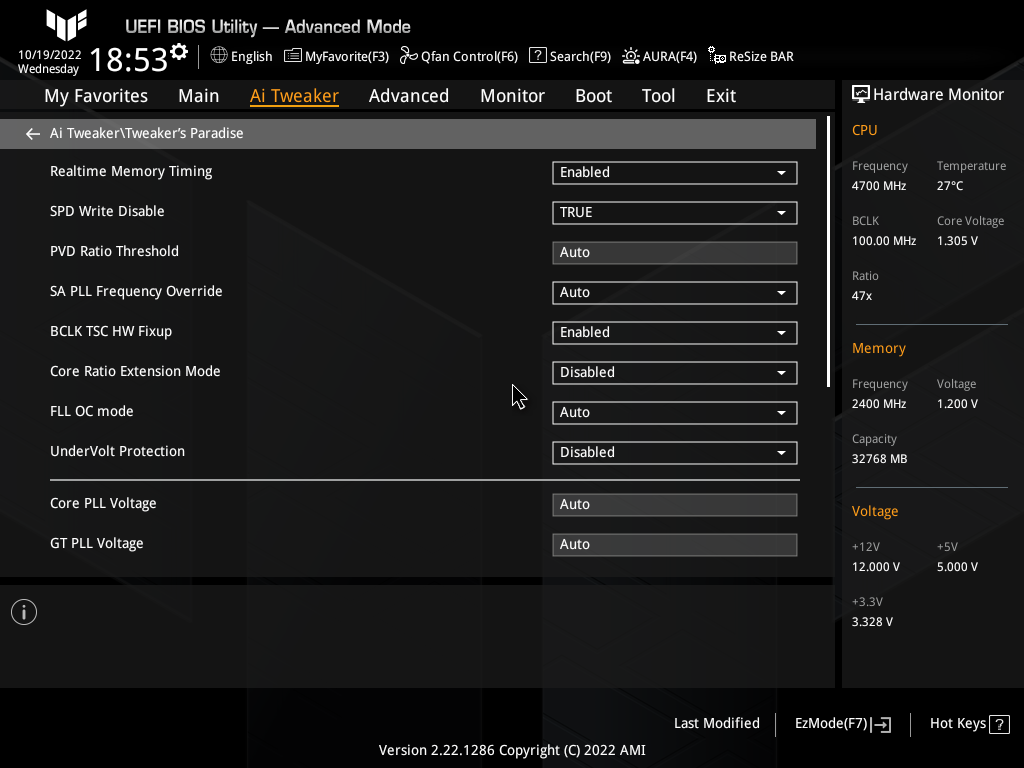Open AURA lighting settings
The width and height of the screenshot is (1024, 768).
point(659,56)
